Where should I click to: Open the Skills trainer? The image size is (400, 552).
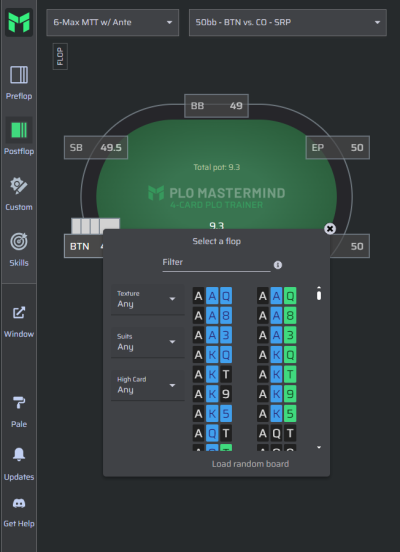(x=19, y=250)
